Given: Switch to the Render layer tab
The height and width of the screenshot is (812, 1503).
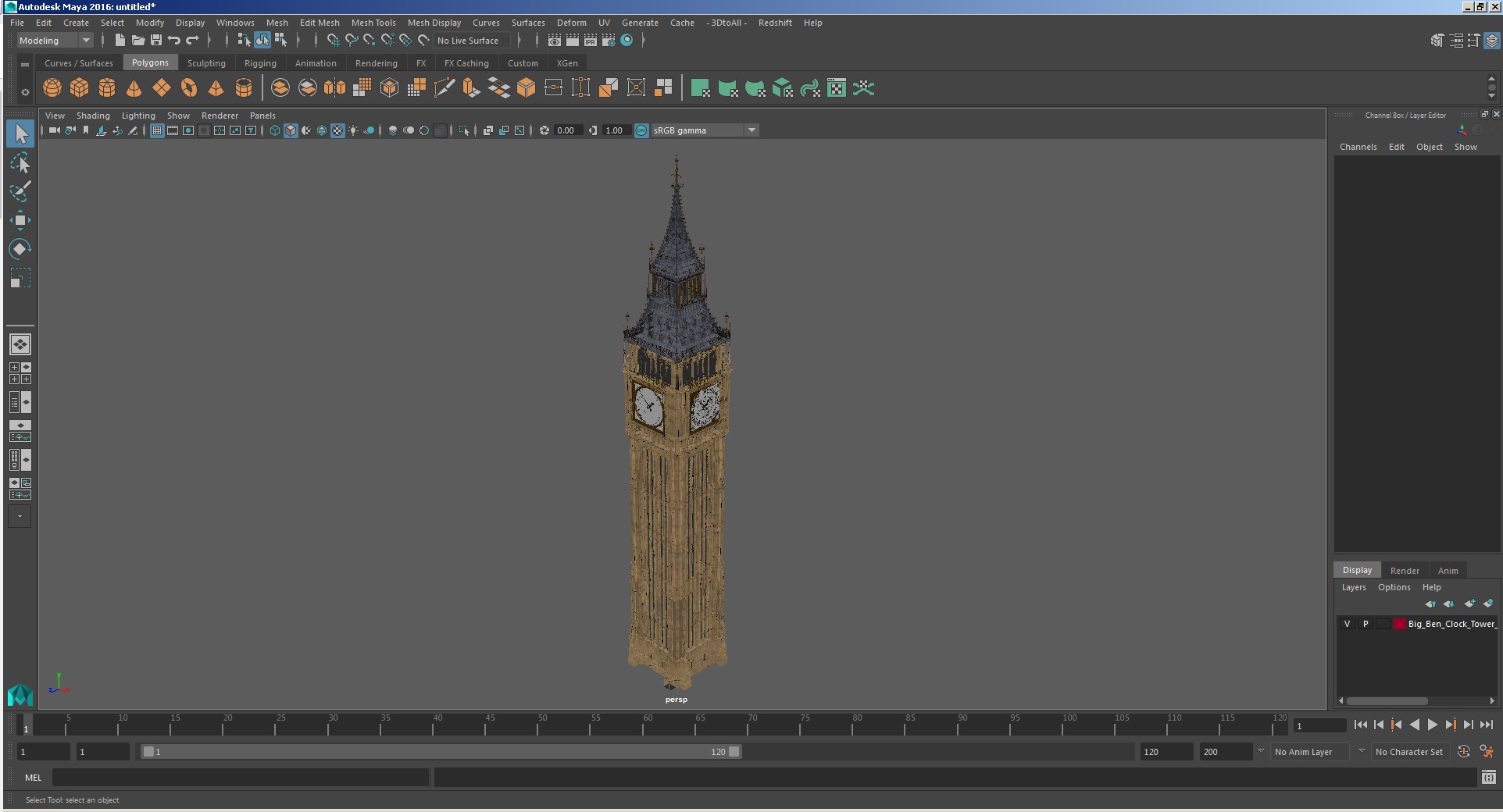Looking at the screenshot, I should click(1405, 570).
